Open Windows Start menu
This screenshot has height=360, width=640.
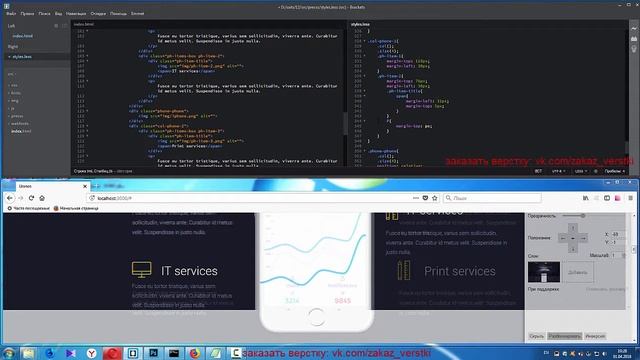pyautogui.click(x=9, y=353)
